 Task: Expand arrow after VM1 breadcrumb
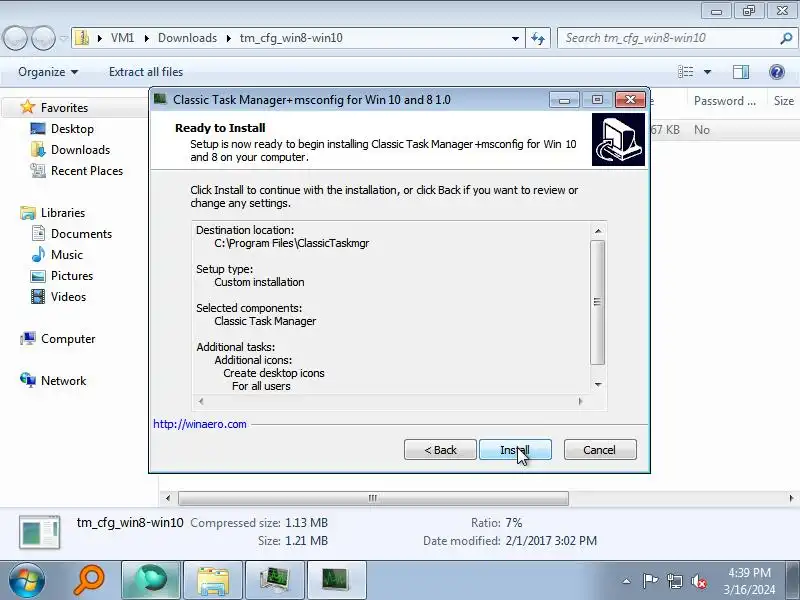click(146, 38)
